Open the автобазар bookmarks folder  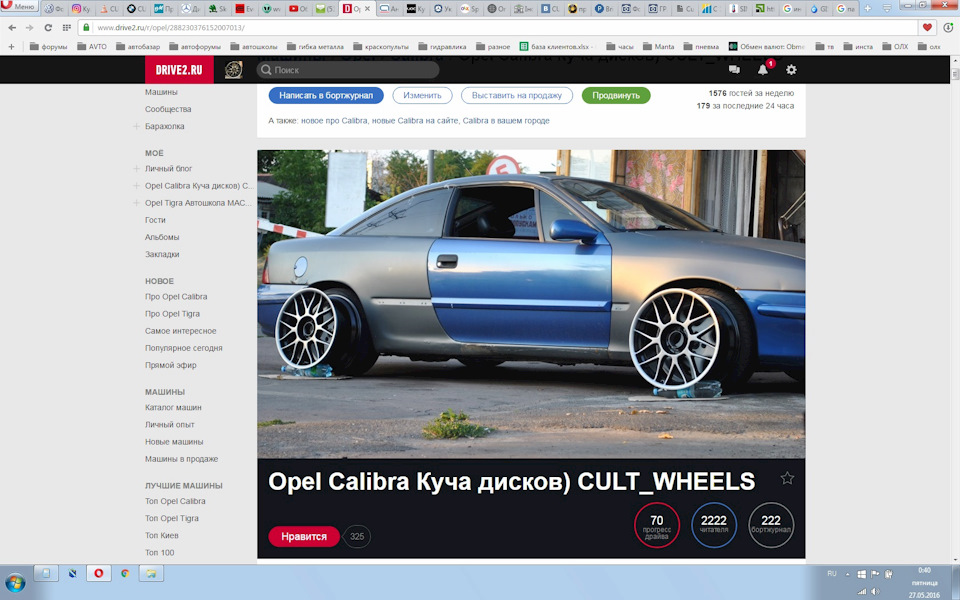tap(138, 47)
